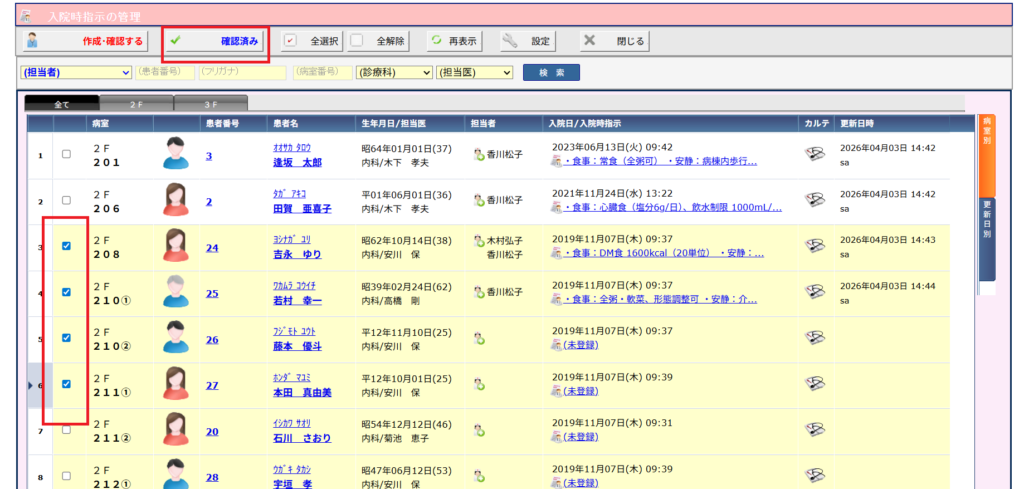Click the chart icon in 田賀 亜喜子's row
This screenshot has height=489, width=1024.
[815, 200]
